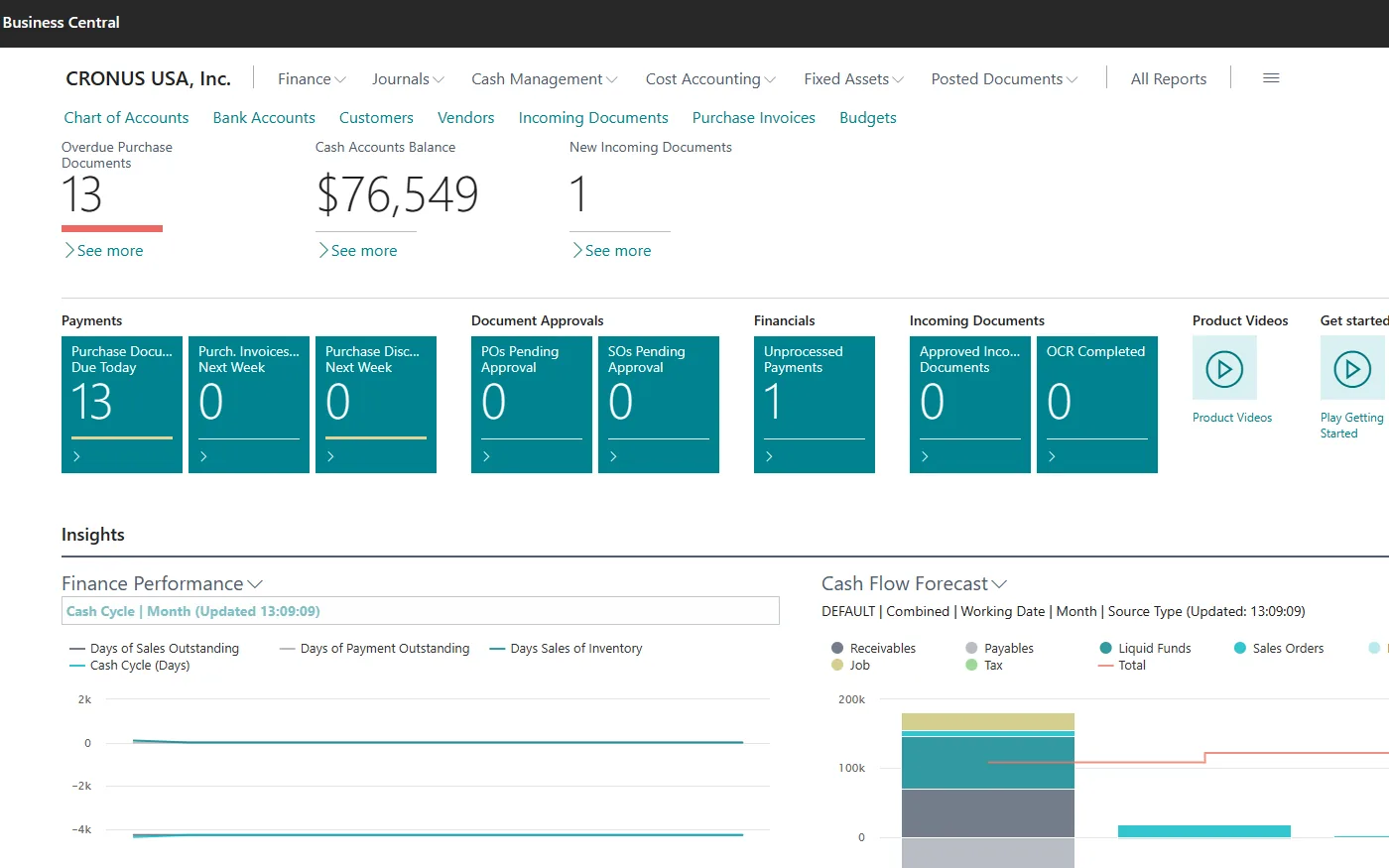
Task: Toggle Days of Sales Outstanding legend entry
Action: 155,649
